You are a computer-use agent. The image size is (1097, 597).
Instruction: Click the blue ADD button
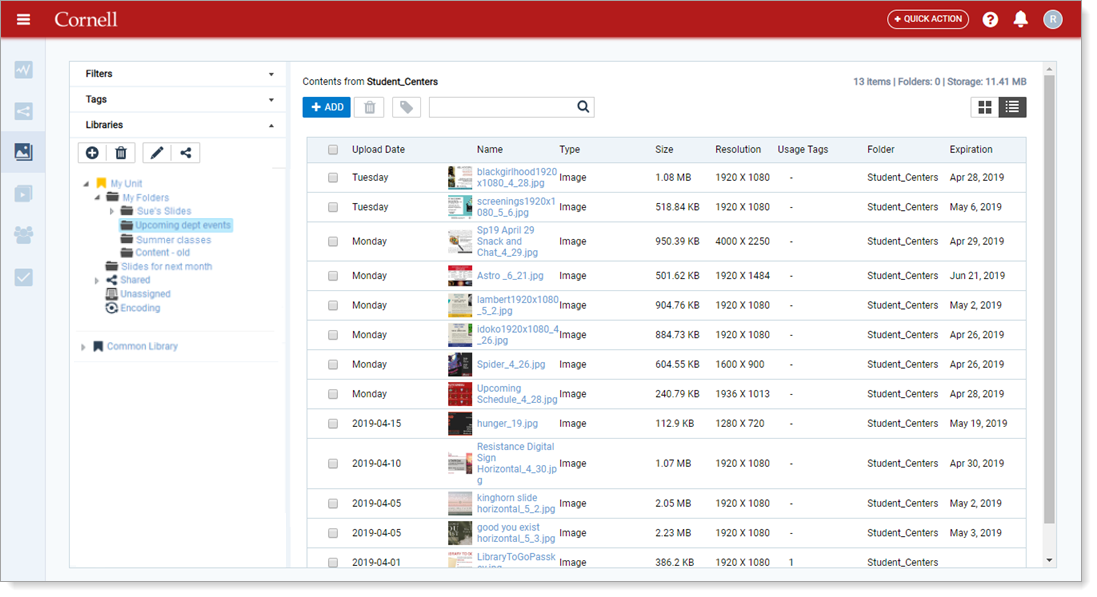(327, 107)
